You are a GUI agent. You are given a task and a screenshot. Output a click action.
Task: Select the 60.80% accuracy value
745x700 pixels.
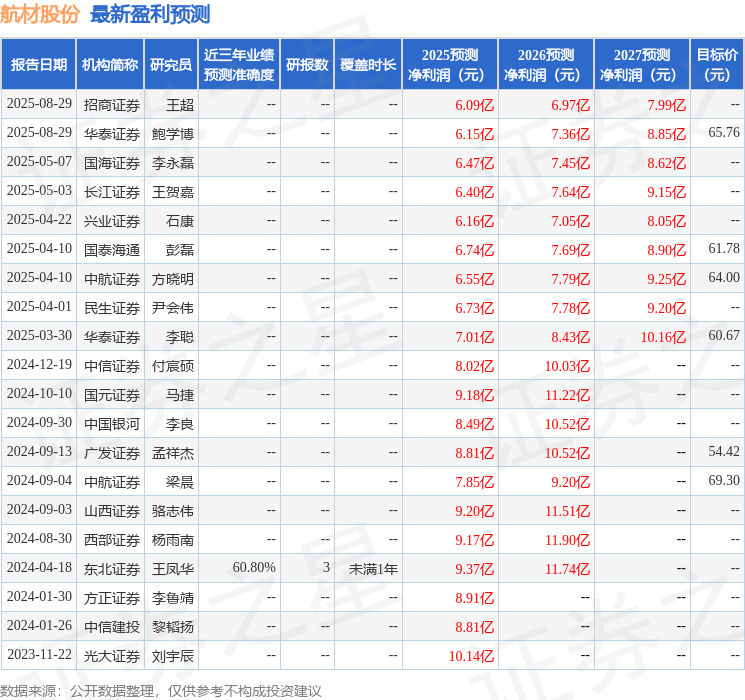[254, 567]
